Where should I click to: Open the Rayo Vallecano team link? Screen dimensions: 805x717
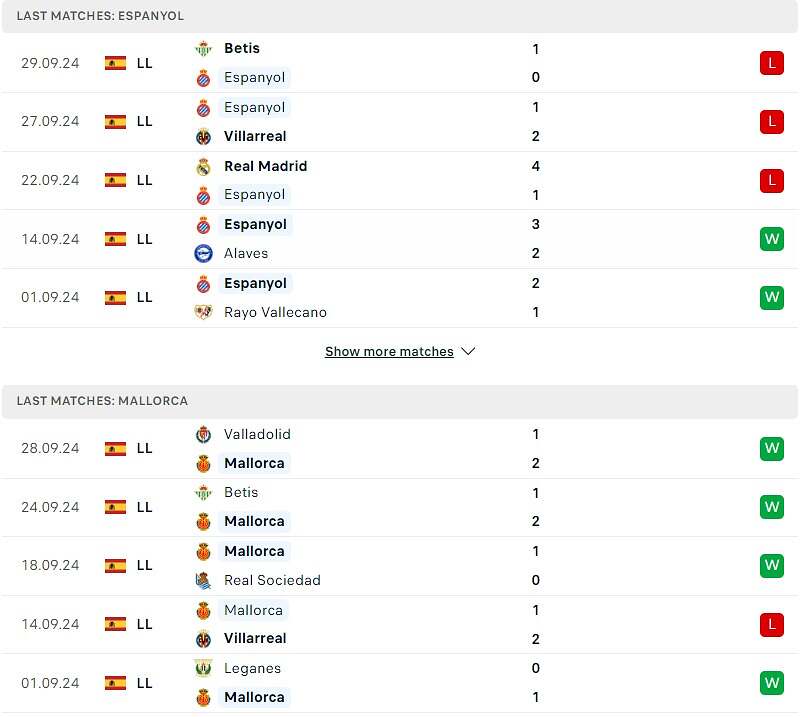tap(276, 313)
